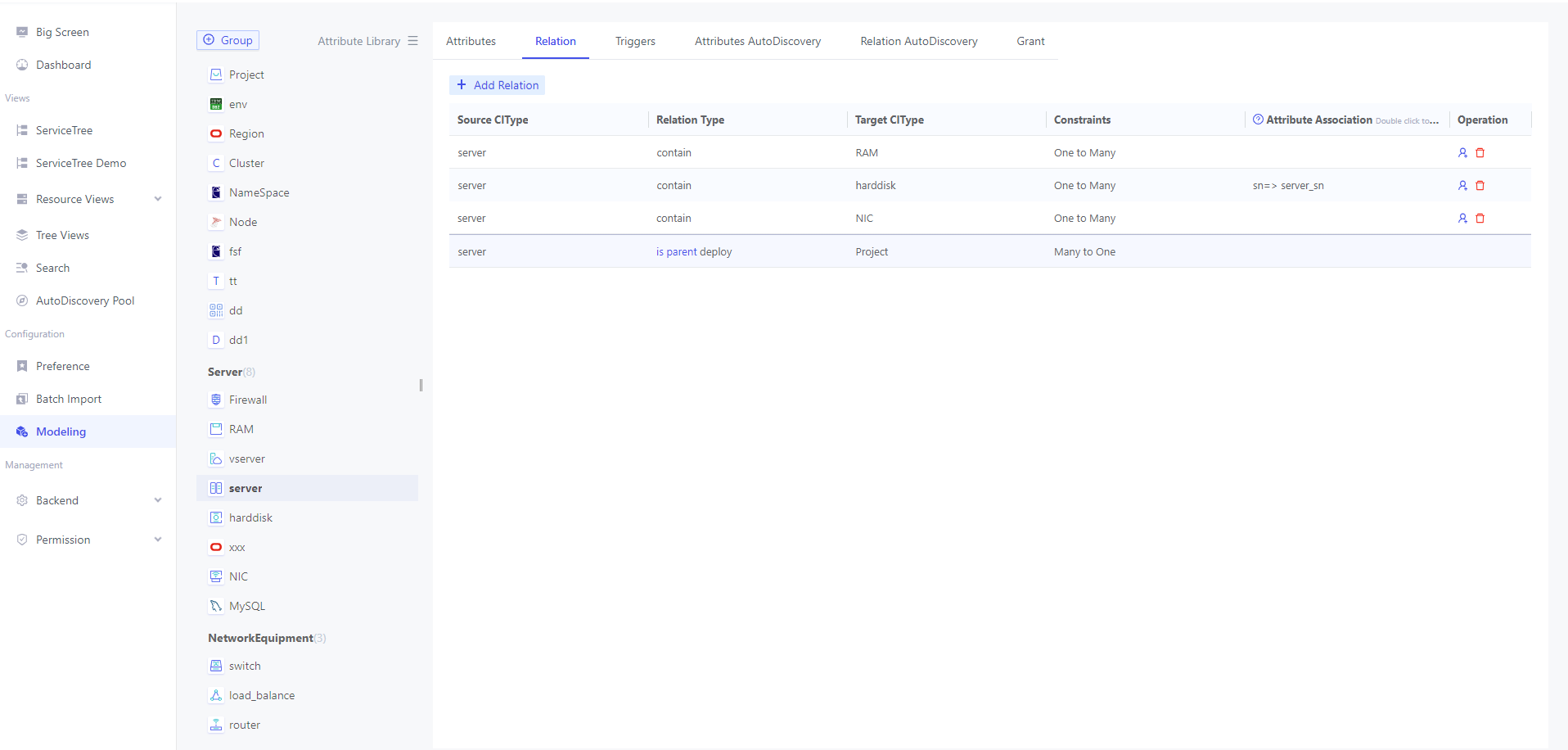Select the tt CI type

(x=233, y=281)
